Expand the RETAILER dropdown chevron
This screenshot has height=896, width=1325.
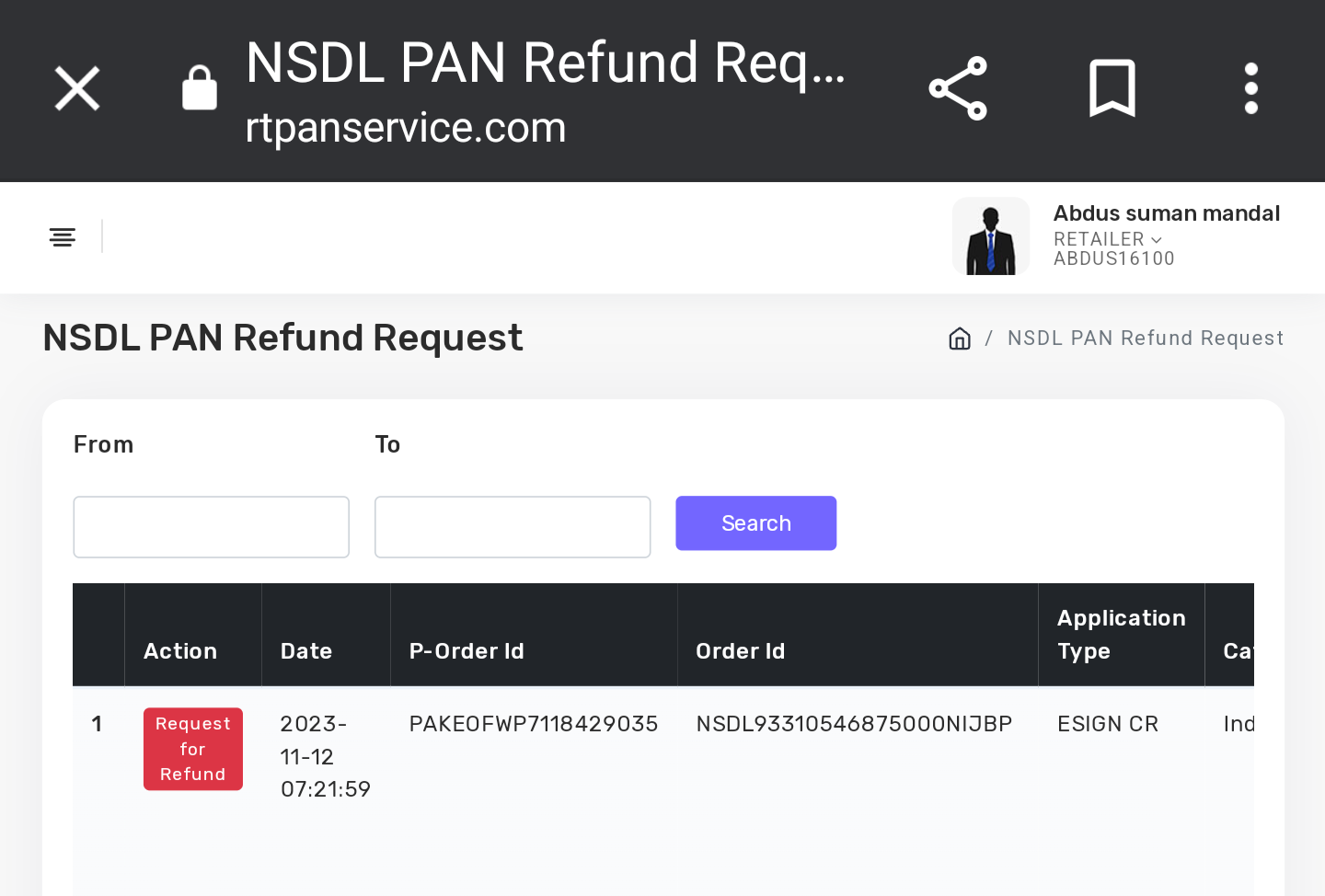[x=1157, y=239]
